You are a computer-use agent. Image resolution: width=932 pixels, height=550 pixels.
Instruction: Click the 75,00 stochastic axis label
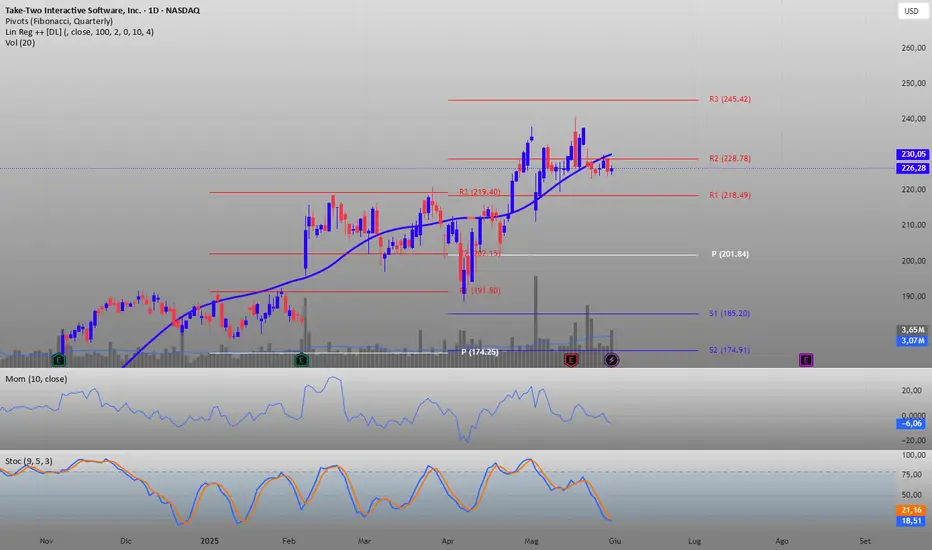(914, 474)
